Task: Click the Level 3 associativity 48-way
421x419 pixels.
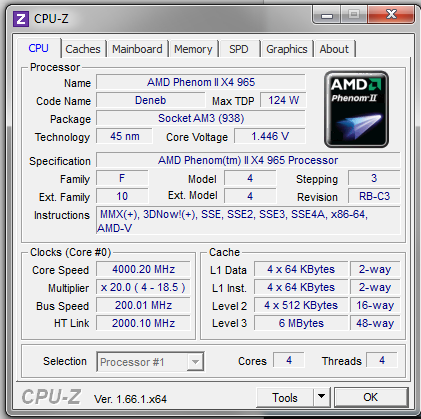Action: (x=375, y=323)
